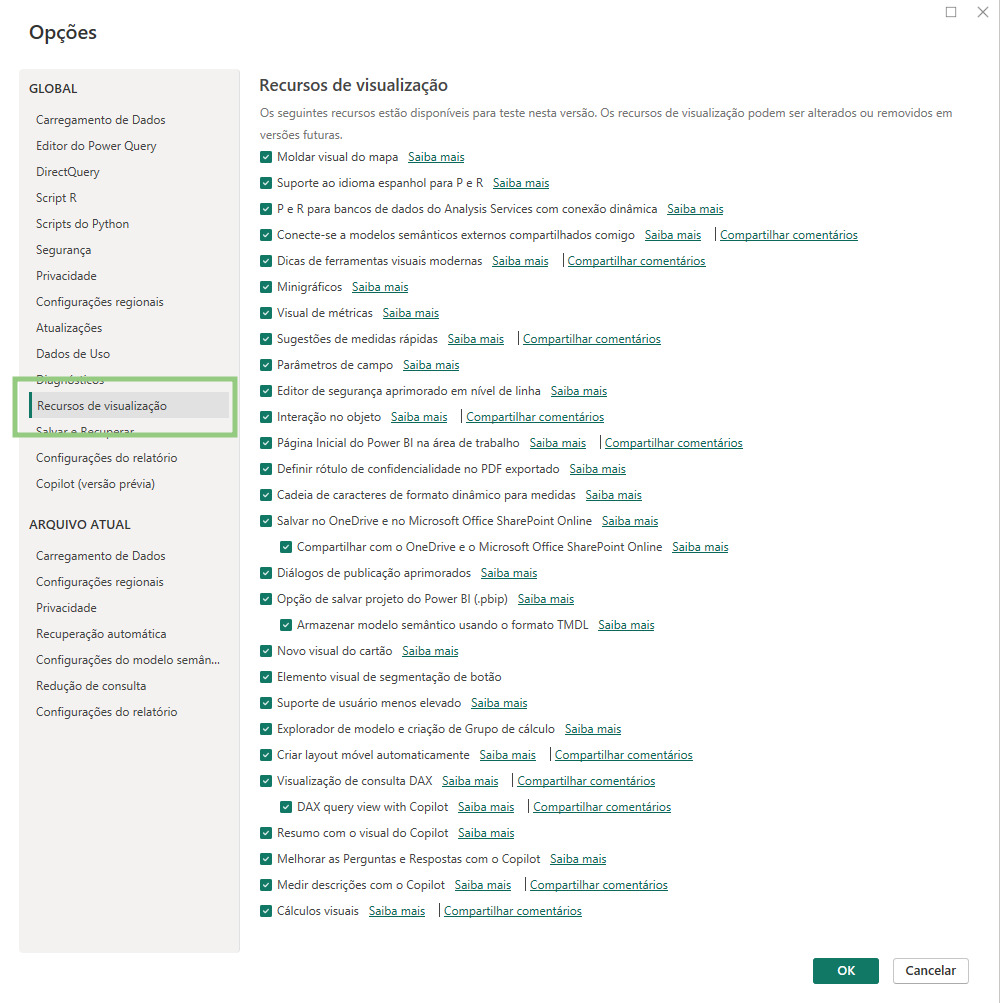The image size is (1000, 1003).
Task: Open Configurações do relatório under ARQUIVO ATUAL
Action: 106,712
